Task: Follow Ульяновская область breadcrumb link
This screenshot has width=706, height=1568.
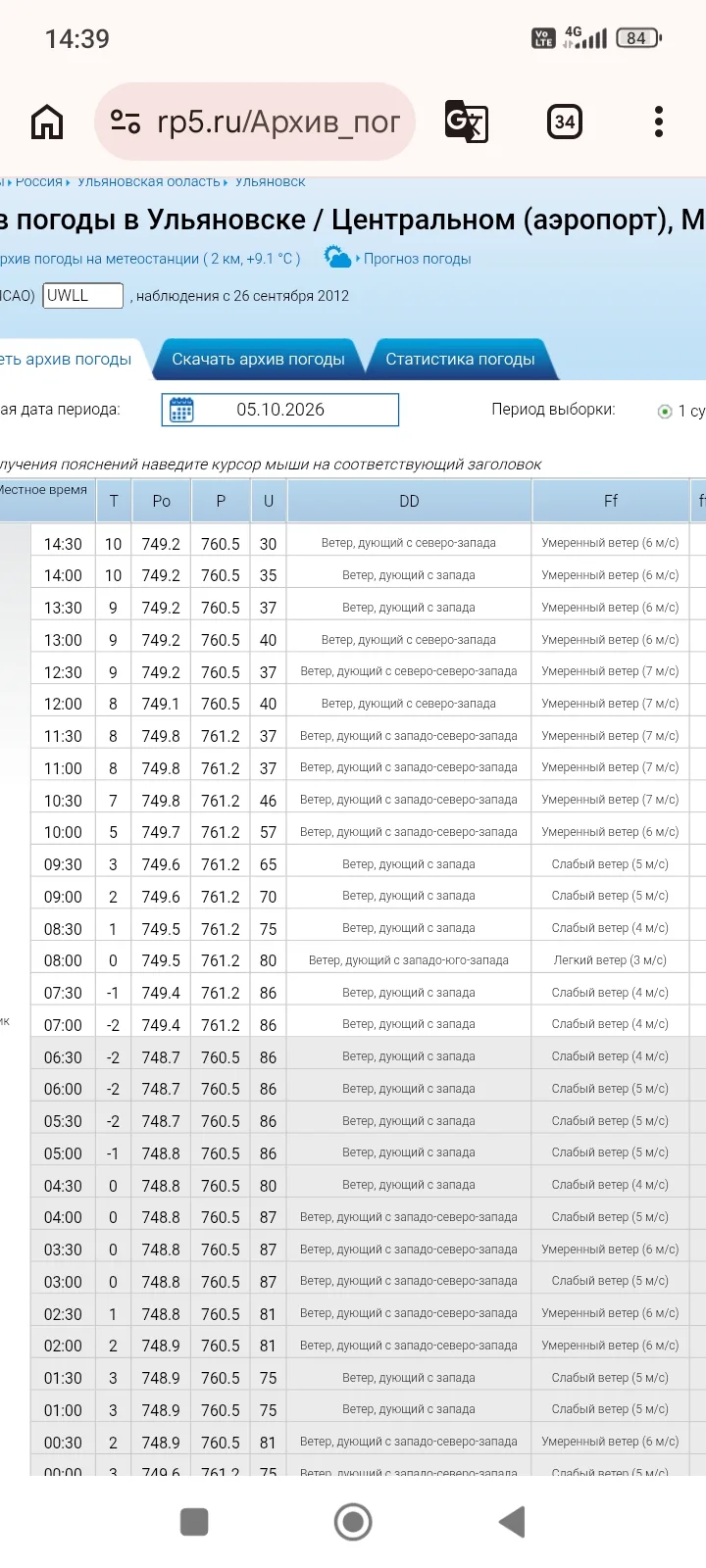Action: tap(149, 181)
